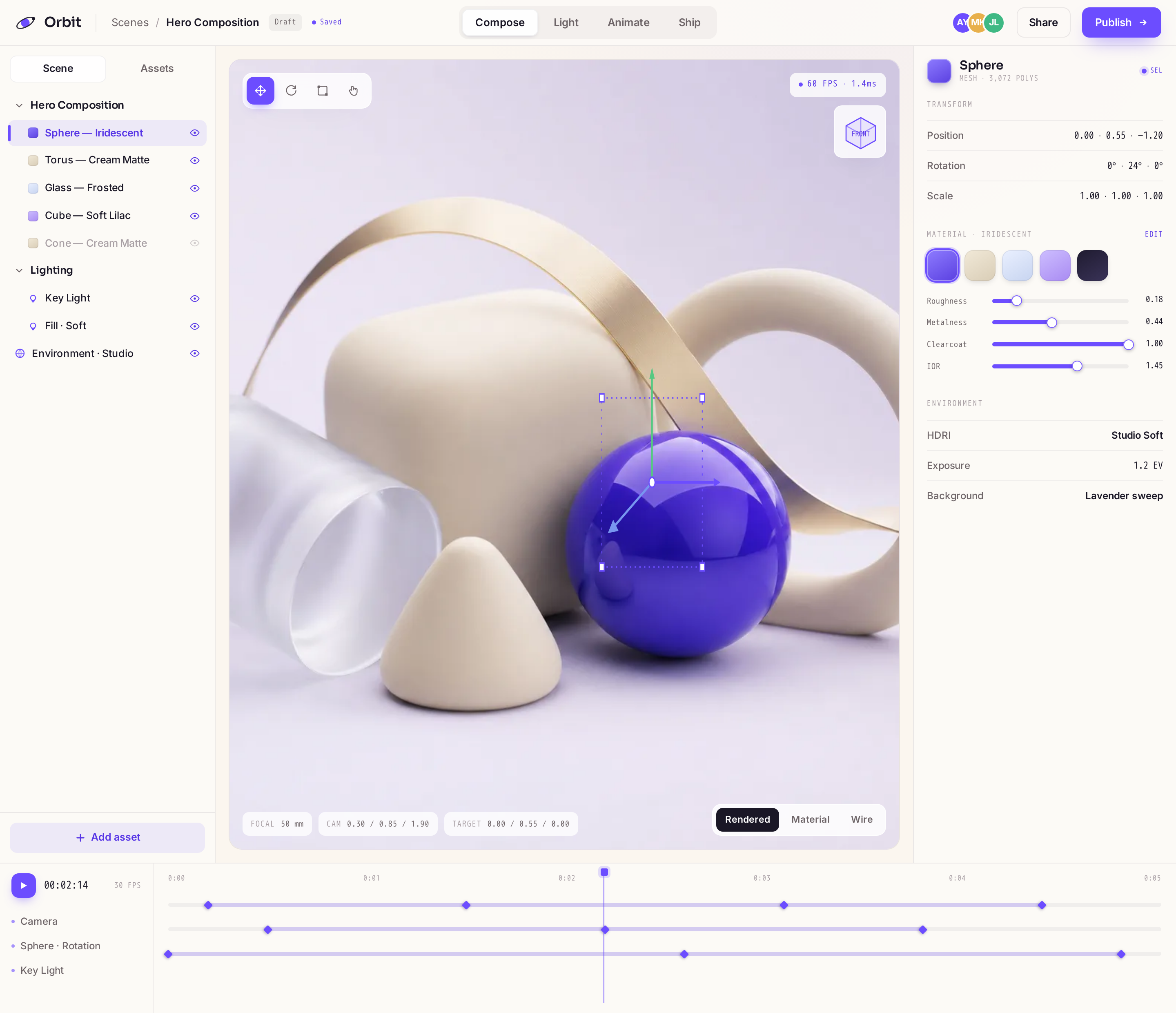The image size is (1176, 1013).
Task: Open the Animate workspace tab
Action: pyautogui.click(x=628, y=23)
